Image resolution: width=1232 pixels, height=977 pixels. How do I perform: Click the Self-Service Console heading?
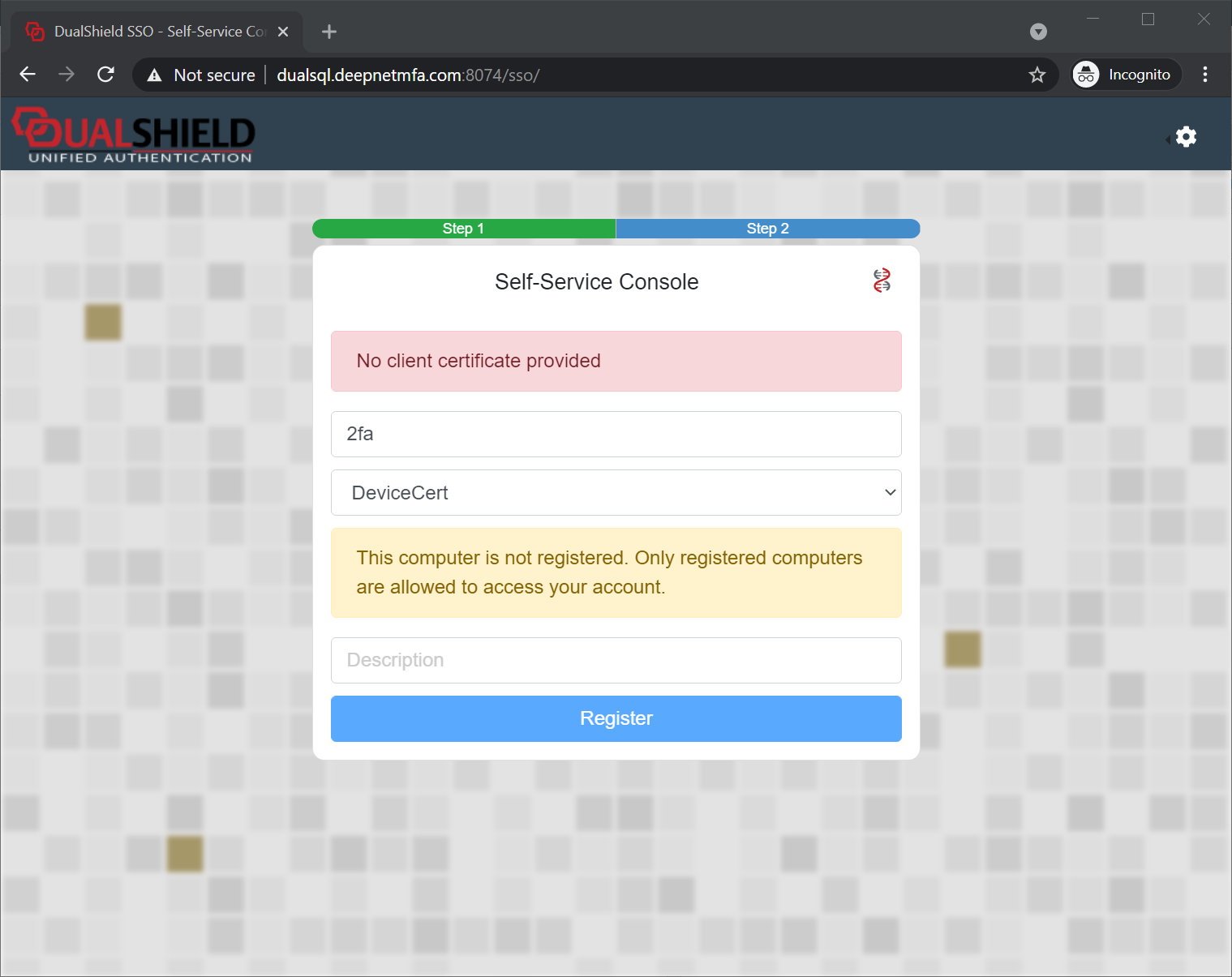tap(597, 281)
